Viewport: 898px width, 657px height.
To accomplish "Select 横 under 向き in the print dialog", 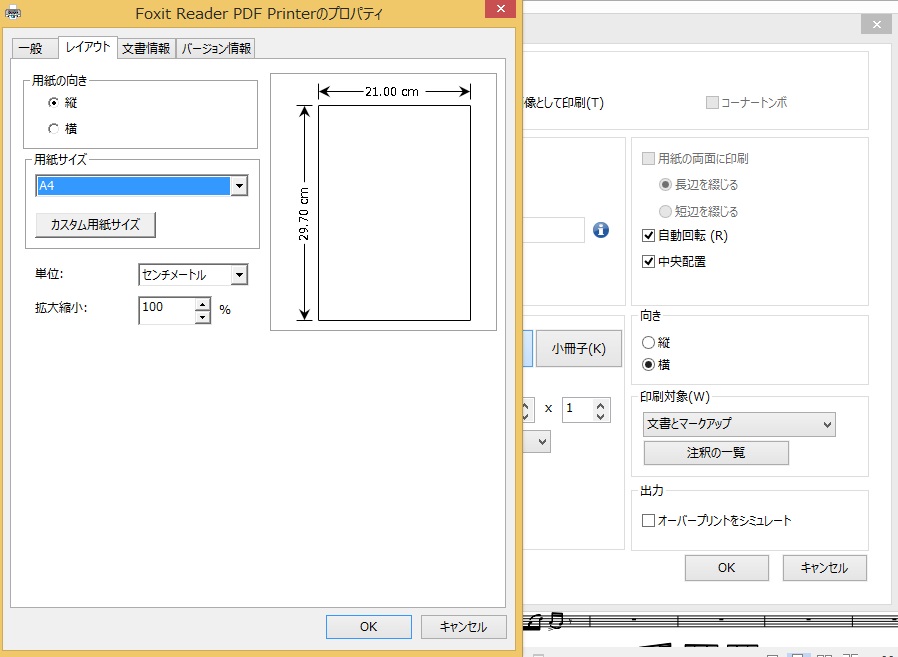I will click(x=648, y=364).
